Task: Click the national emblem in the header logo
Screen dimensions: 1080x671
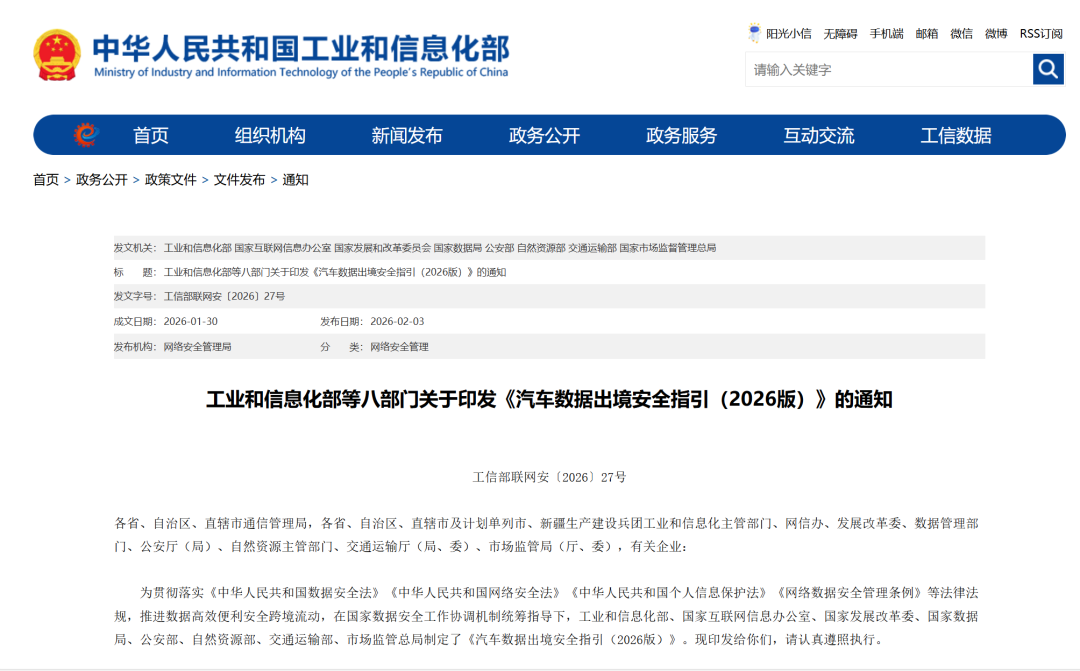Action: click(x=57, y=55)
